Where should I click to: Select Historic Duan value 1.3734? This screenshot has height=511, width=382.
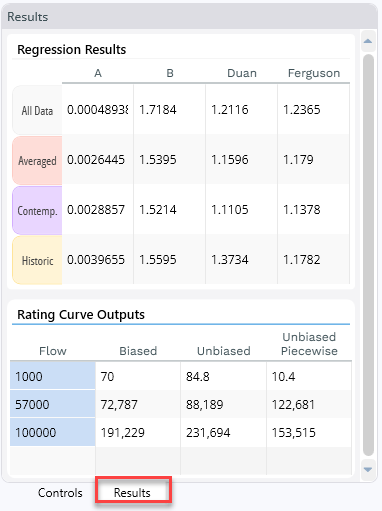pyautogui.click(x=241, y=260)
